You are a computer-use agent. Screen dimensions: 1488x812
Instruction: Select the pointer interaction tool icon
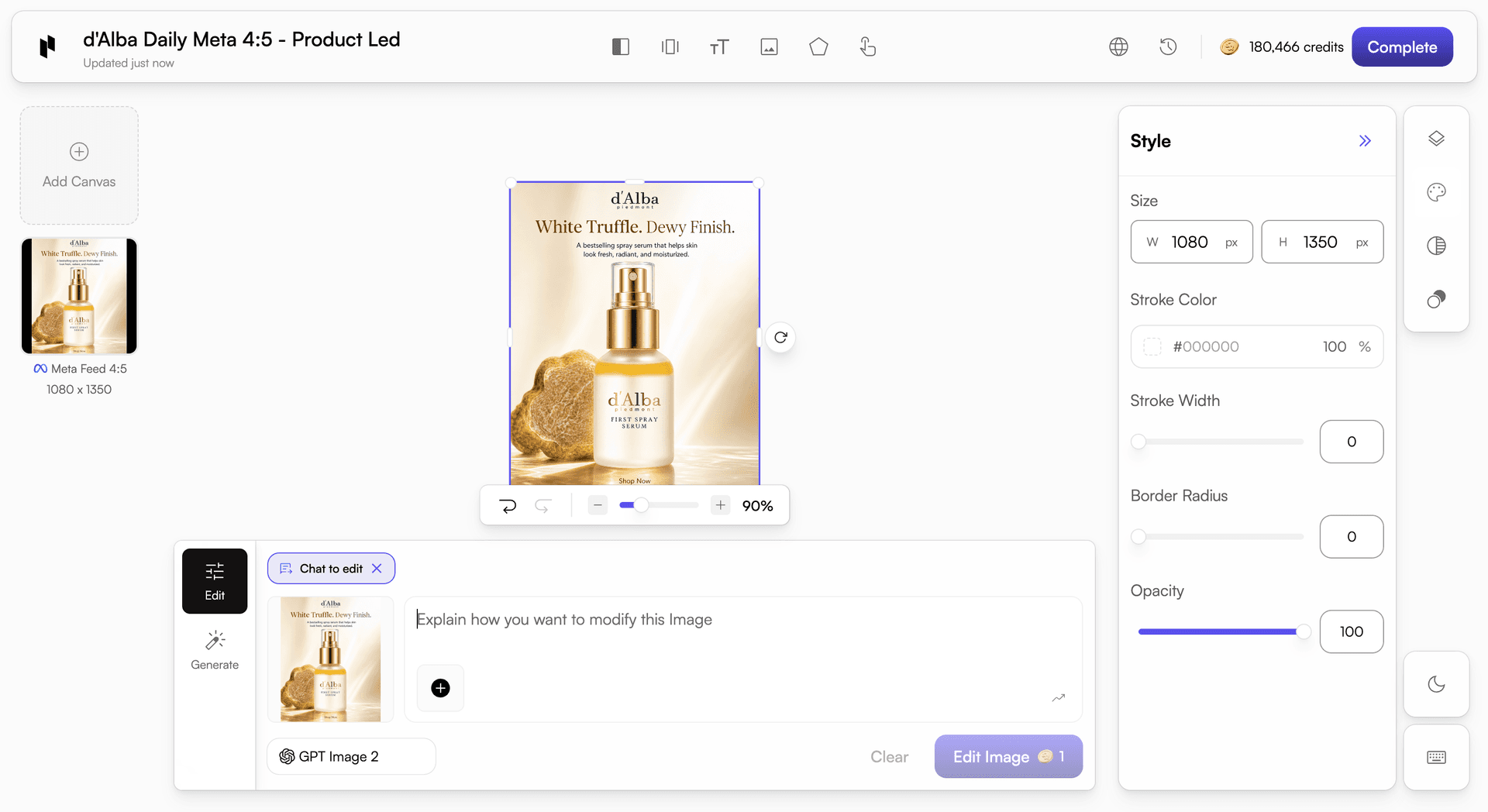(x=868, y=47)
